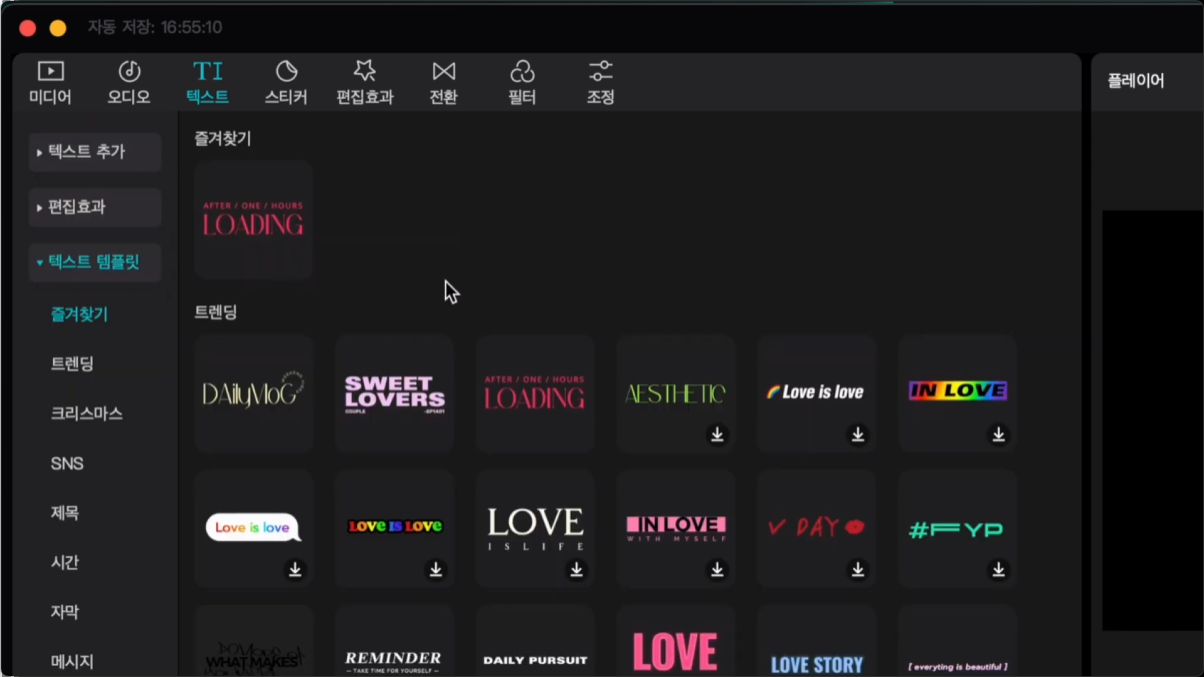Image resolution: width=1204 pixels, height=677 pixels.
Task: Select 제목 category in the sidebar
Action: 65,513
